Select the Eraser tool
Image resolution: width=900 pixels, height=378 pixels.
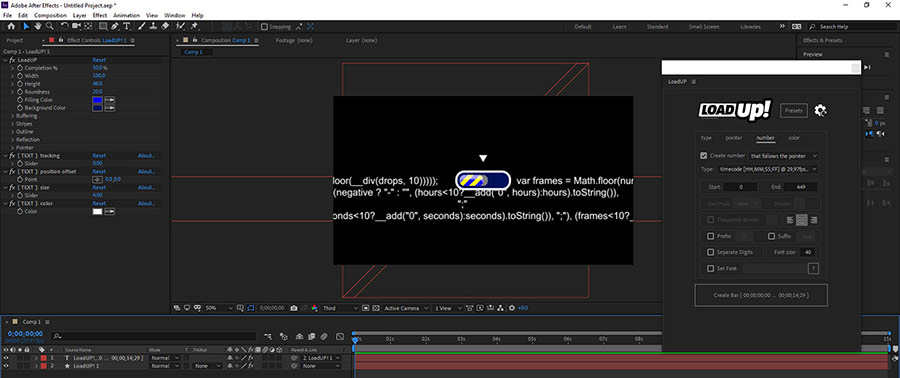[x=165, y=26]
